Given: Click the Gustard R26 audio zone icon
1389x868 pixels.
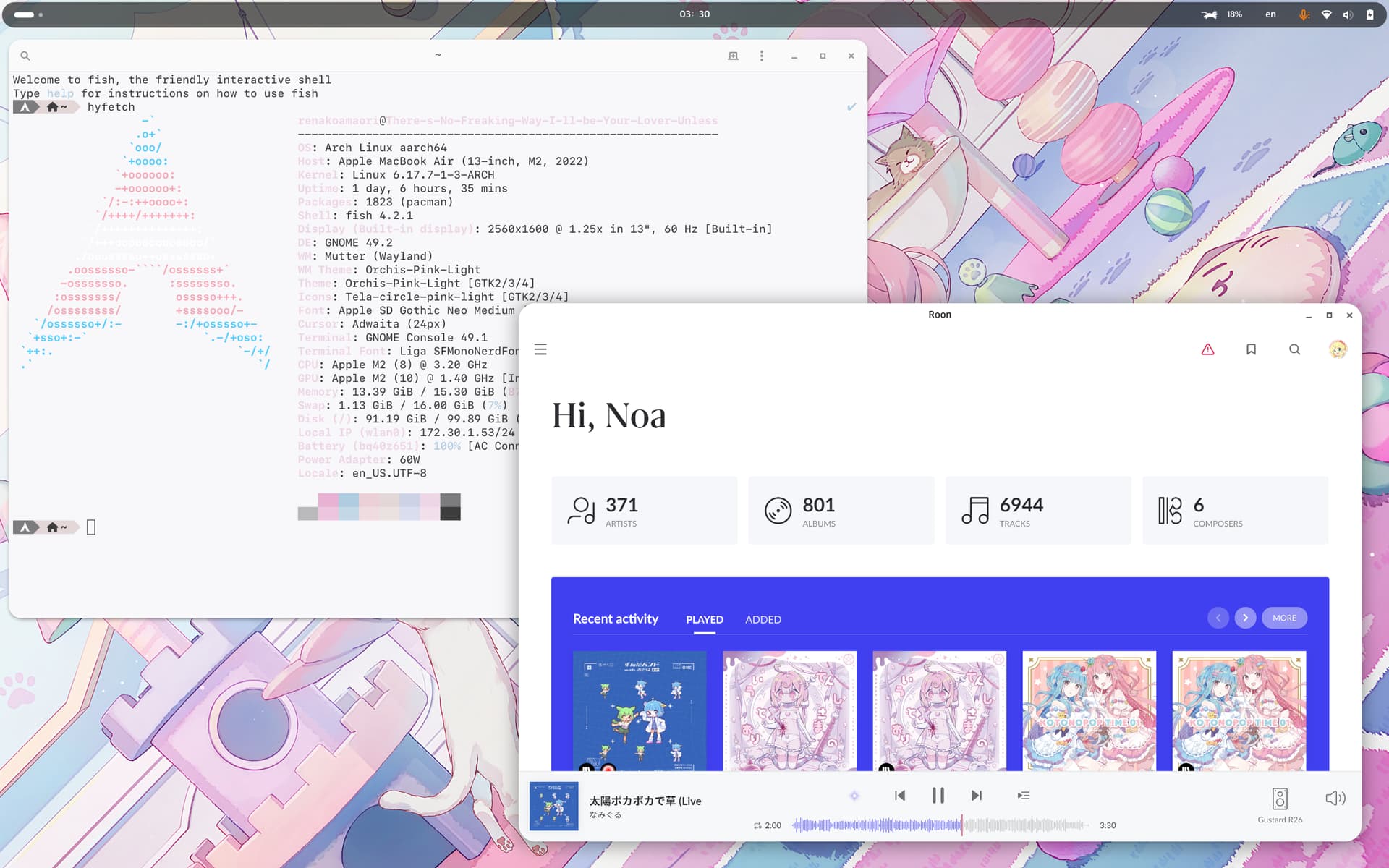Looking at the screenshot, I should 1279,799.
